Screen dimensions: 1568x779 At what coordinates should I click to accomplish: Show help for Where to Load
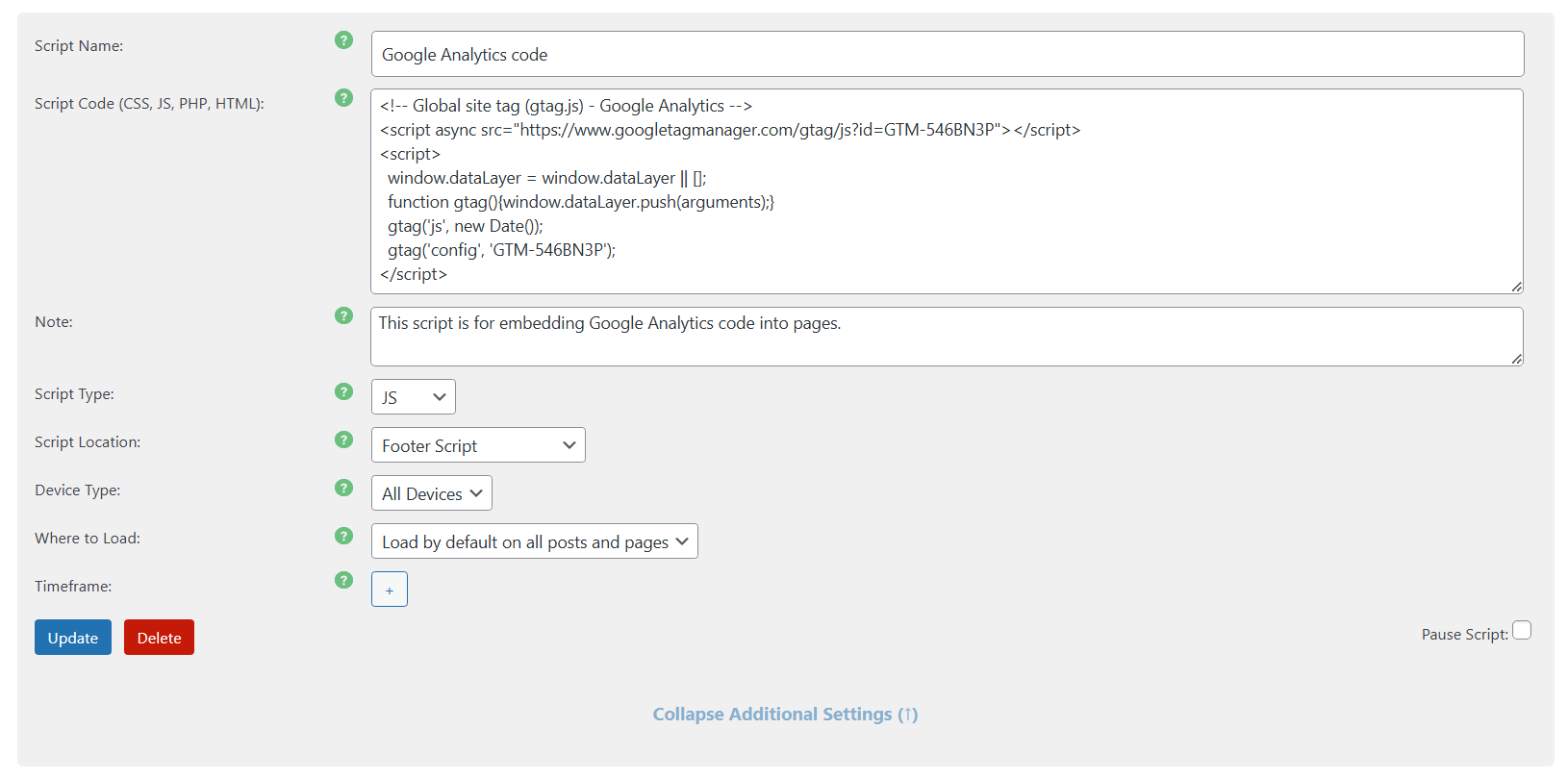pyautogui.click(x=343, y=536)
